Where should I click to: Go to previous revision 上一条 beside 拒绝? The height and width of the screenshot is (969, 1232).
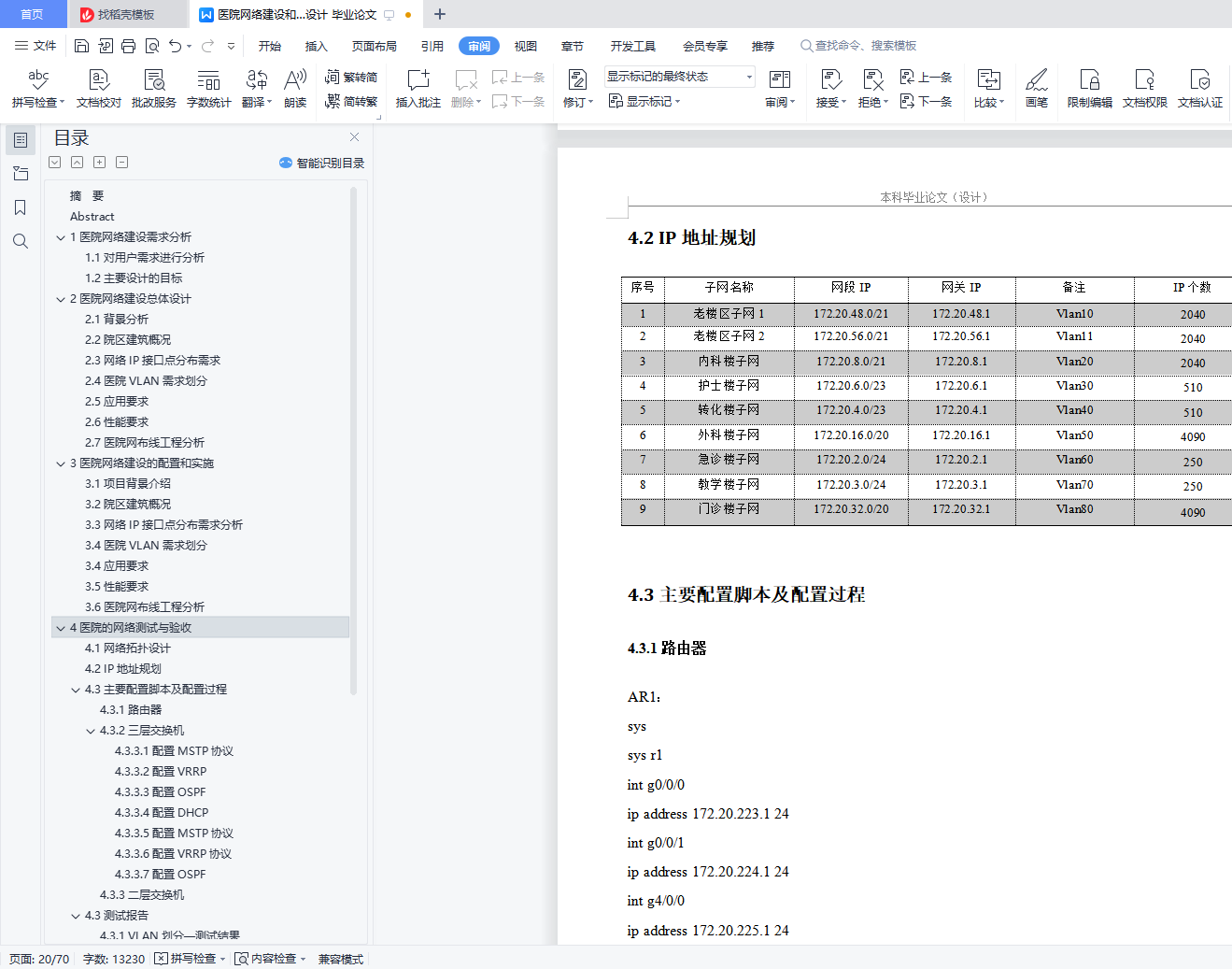pos(926,78)
